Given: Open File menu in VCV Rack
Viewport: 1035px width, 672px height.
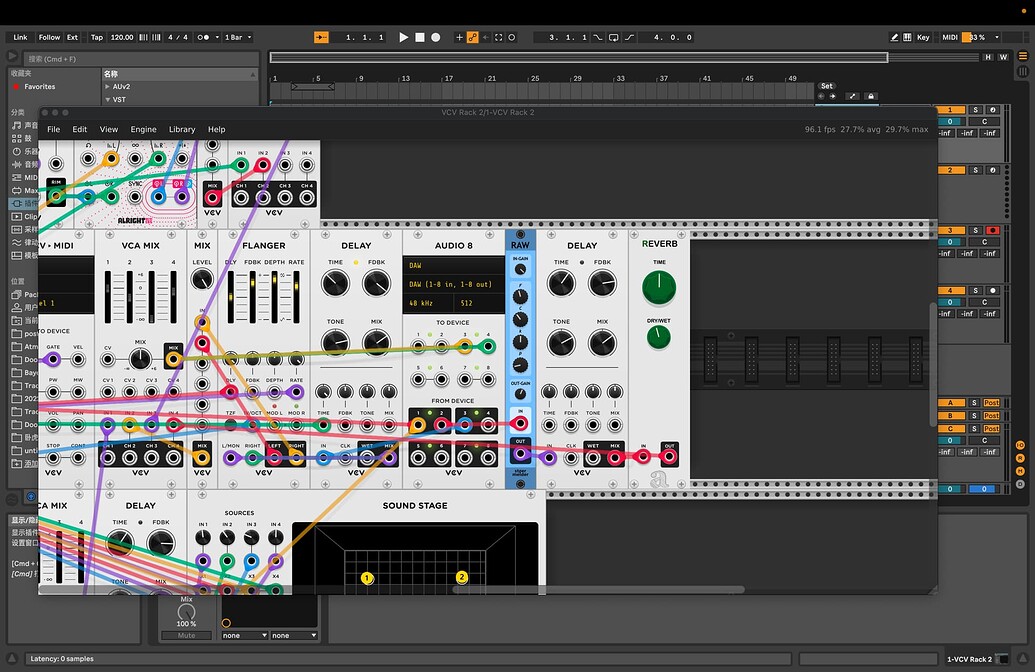Looking at the screenshot, I should coord(53,129).
